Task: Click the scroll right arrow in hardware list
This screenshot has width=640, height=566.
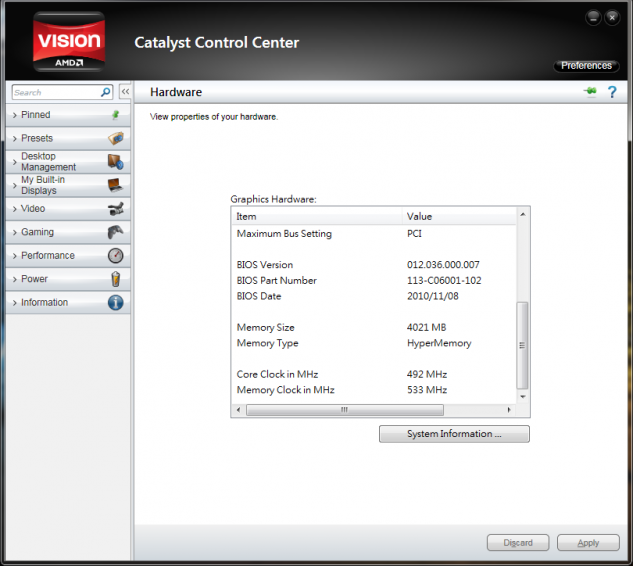Action: 509,410
